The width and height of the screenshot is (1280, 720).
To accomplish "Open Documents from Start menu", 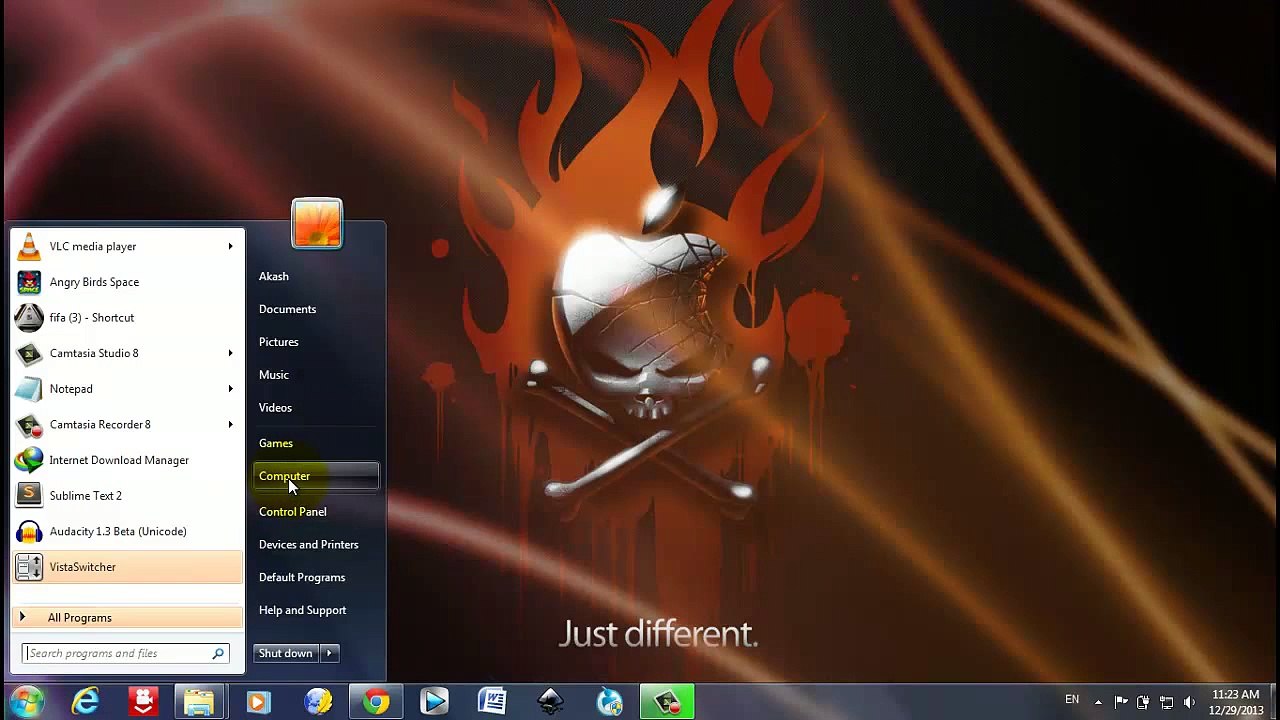I will click(287, 309).
